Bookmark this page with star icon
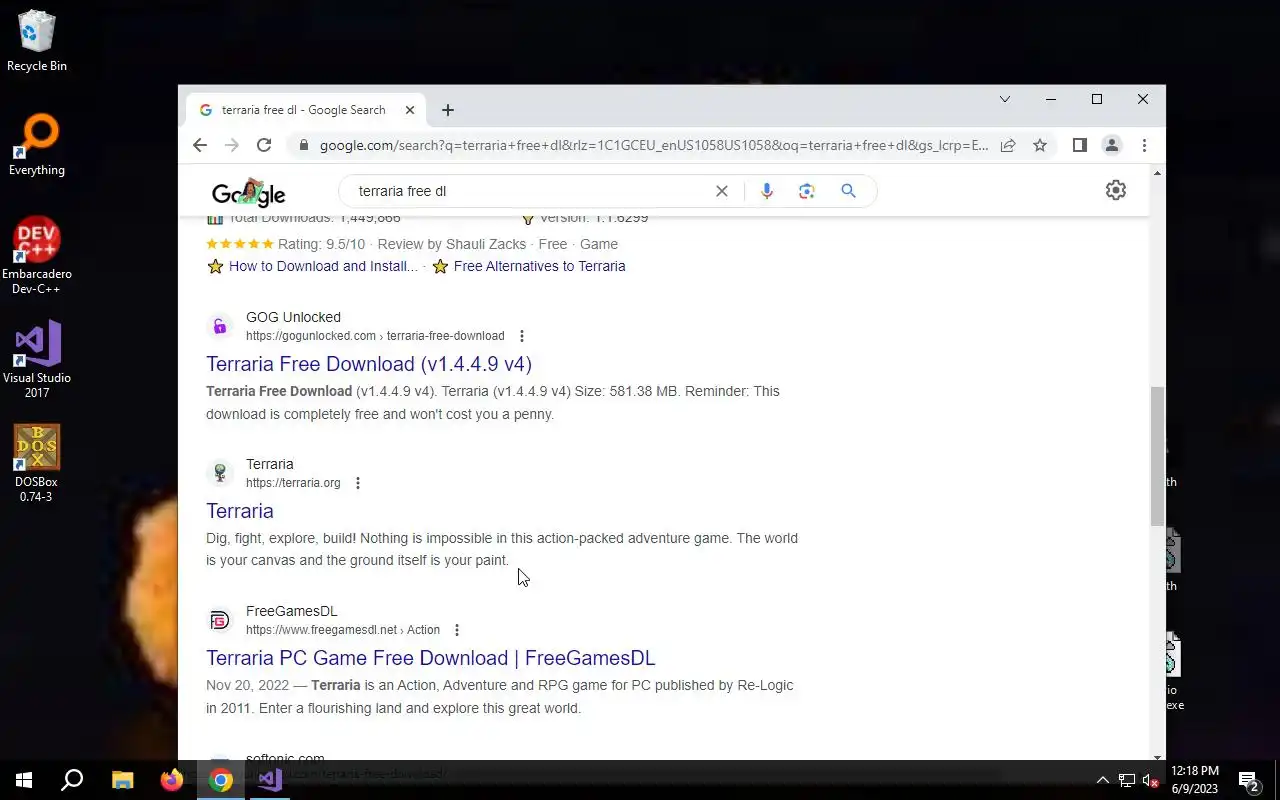This screenshot has width=1280, height=800. coord(1040,145)
